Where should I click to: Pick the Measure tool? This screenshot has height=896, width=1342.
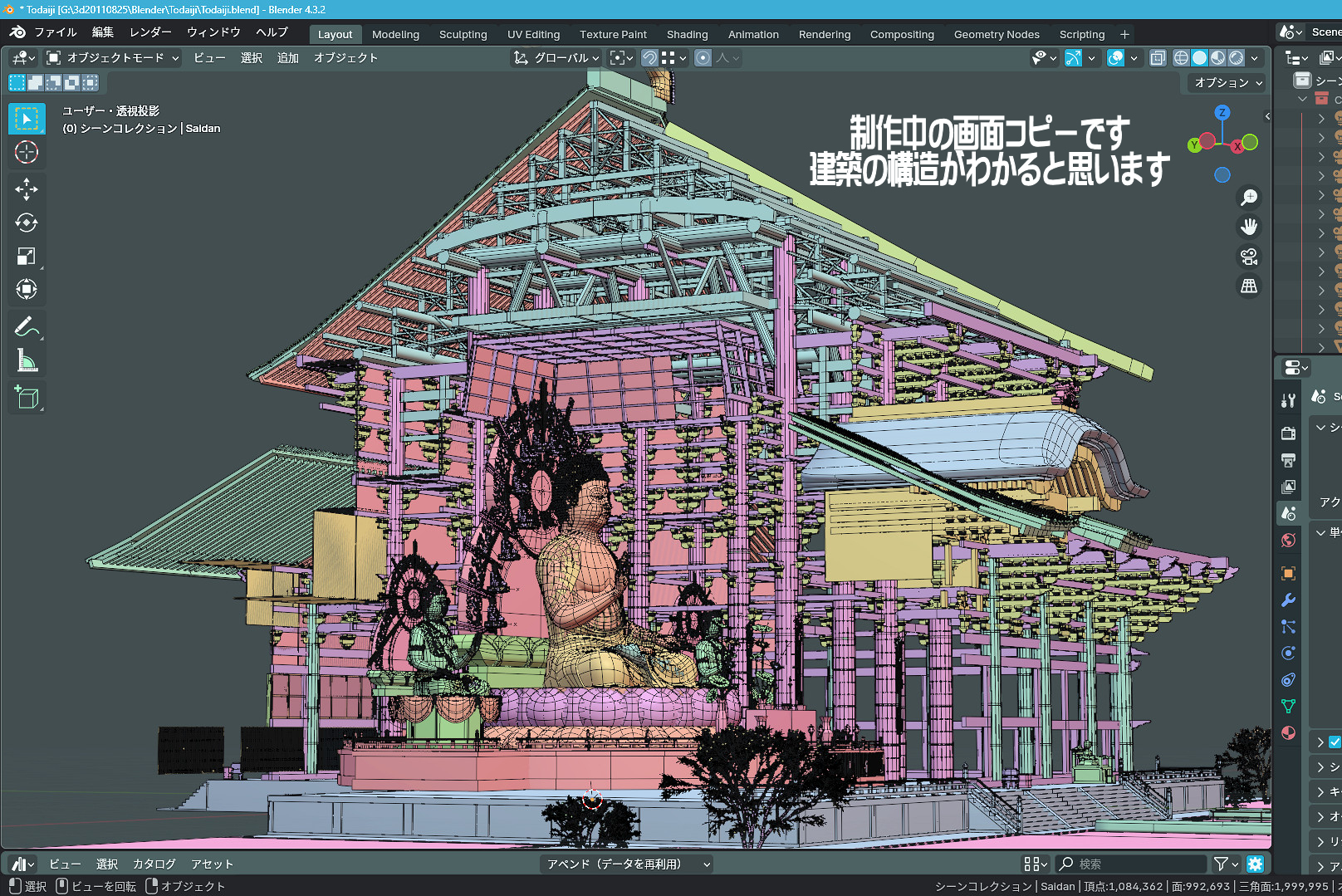click(27, 361)
